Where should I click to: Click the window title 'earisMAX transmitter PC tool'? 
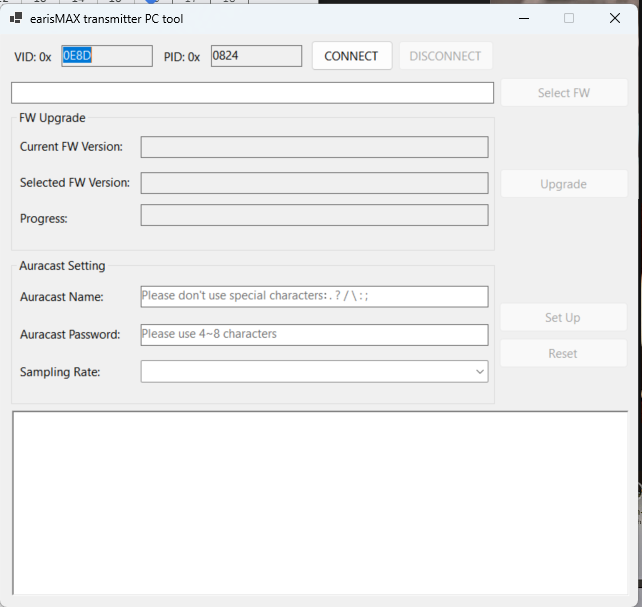106,19
